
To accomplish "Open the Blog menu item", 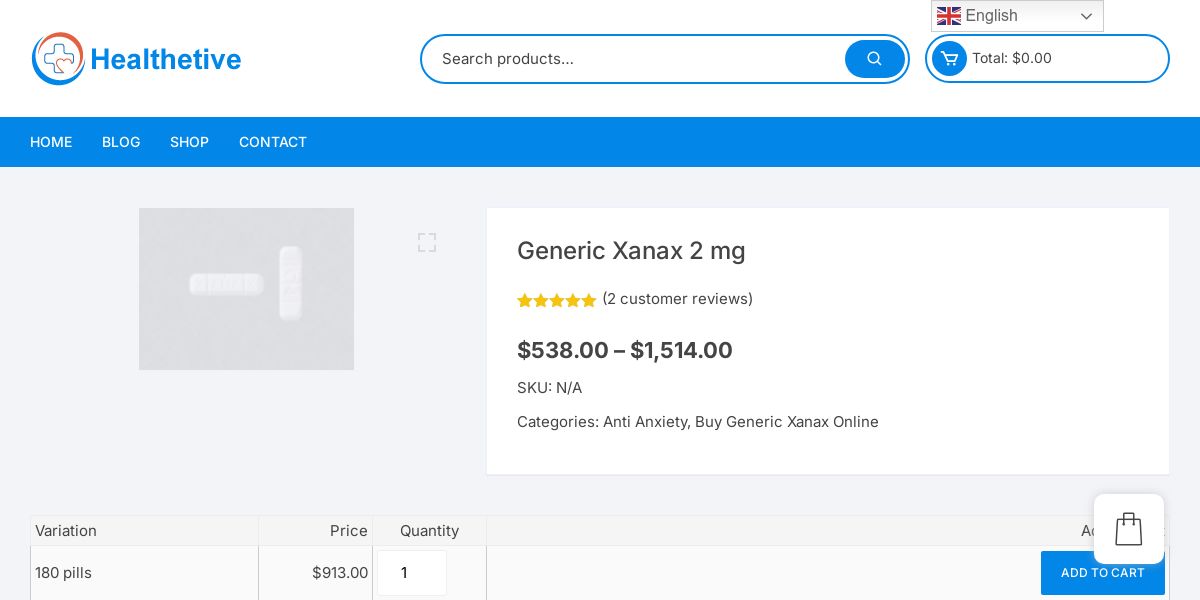I will 121,142.
